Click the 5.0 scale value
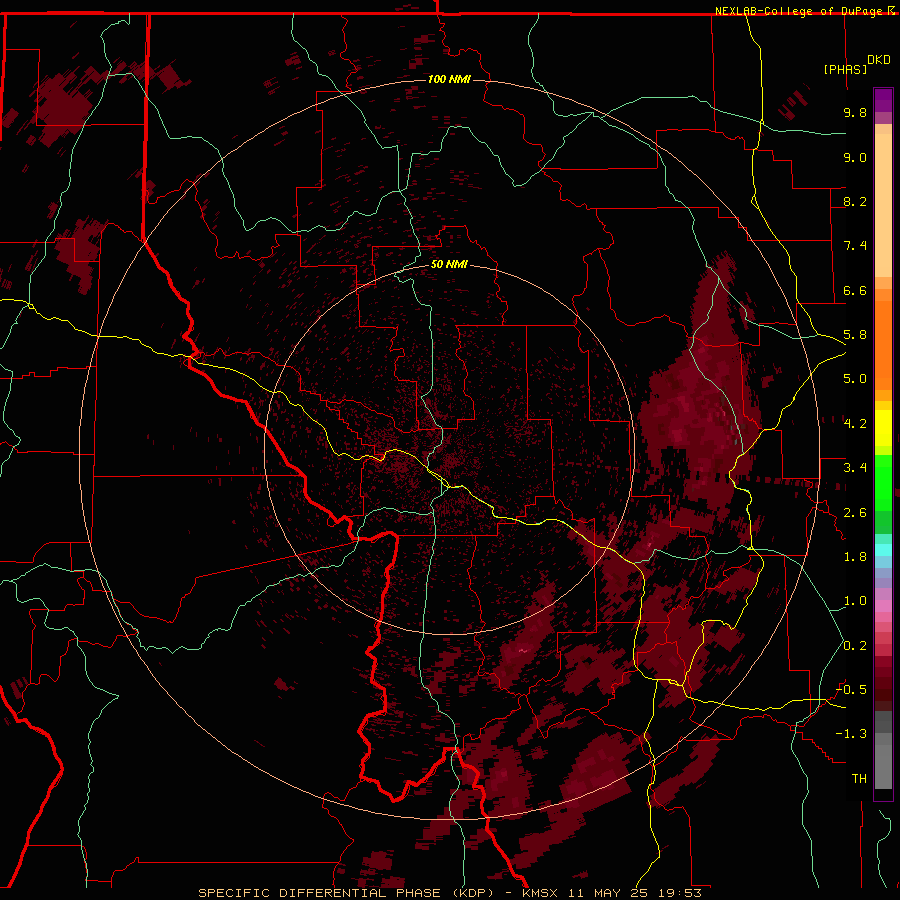 (855, 379)
